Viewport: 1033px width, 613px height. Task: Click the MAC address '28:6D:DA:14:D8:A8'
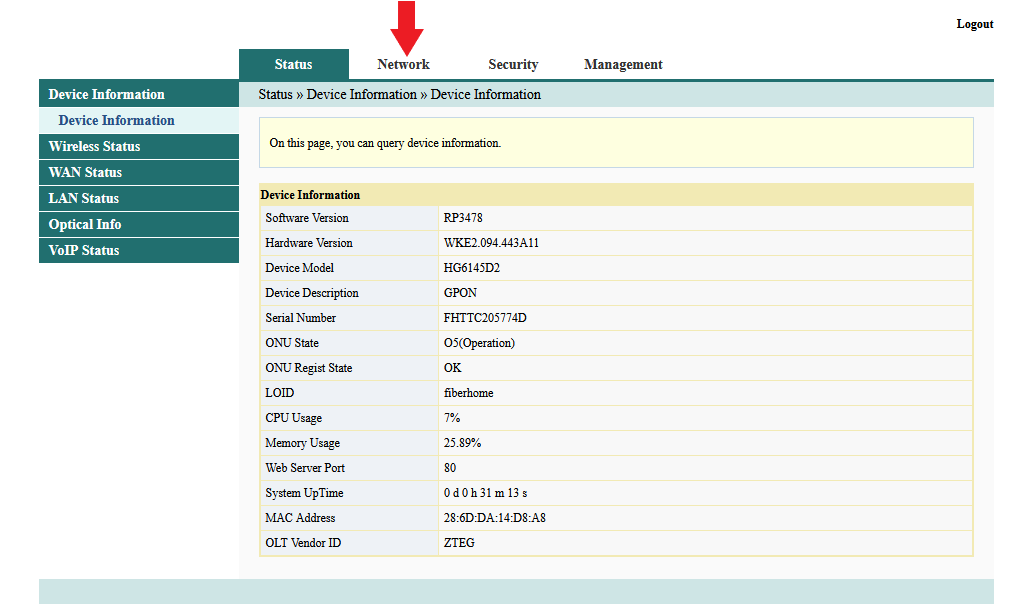495,519
